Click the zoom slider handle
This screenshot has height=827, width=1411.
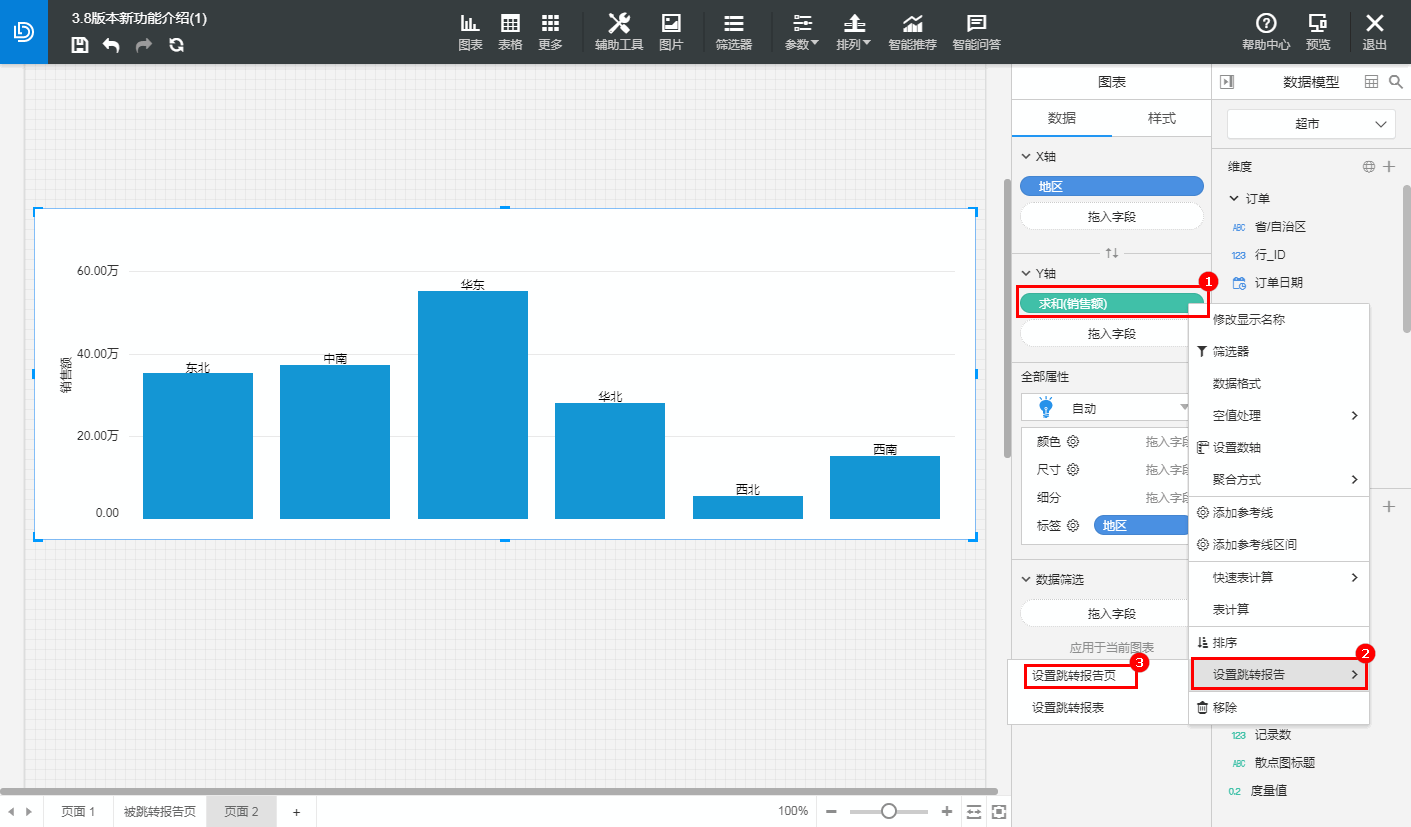(x=888, y=812)
